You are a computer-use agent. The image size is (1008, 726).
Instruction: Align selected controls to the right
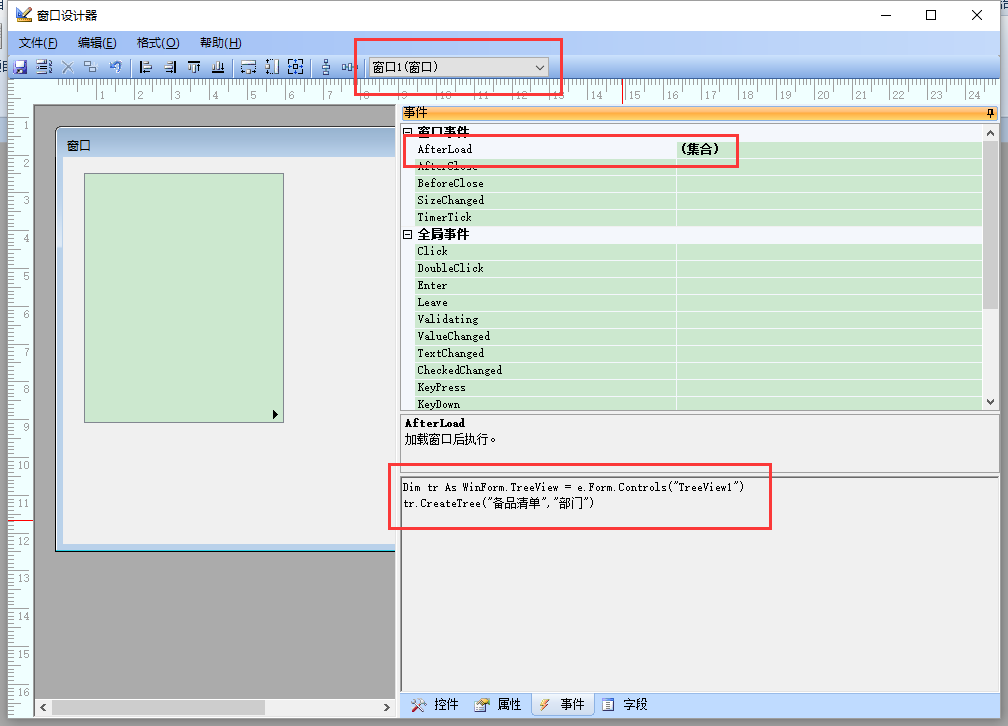170,67
